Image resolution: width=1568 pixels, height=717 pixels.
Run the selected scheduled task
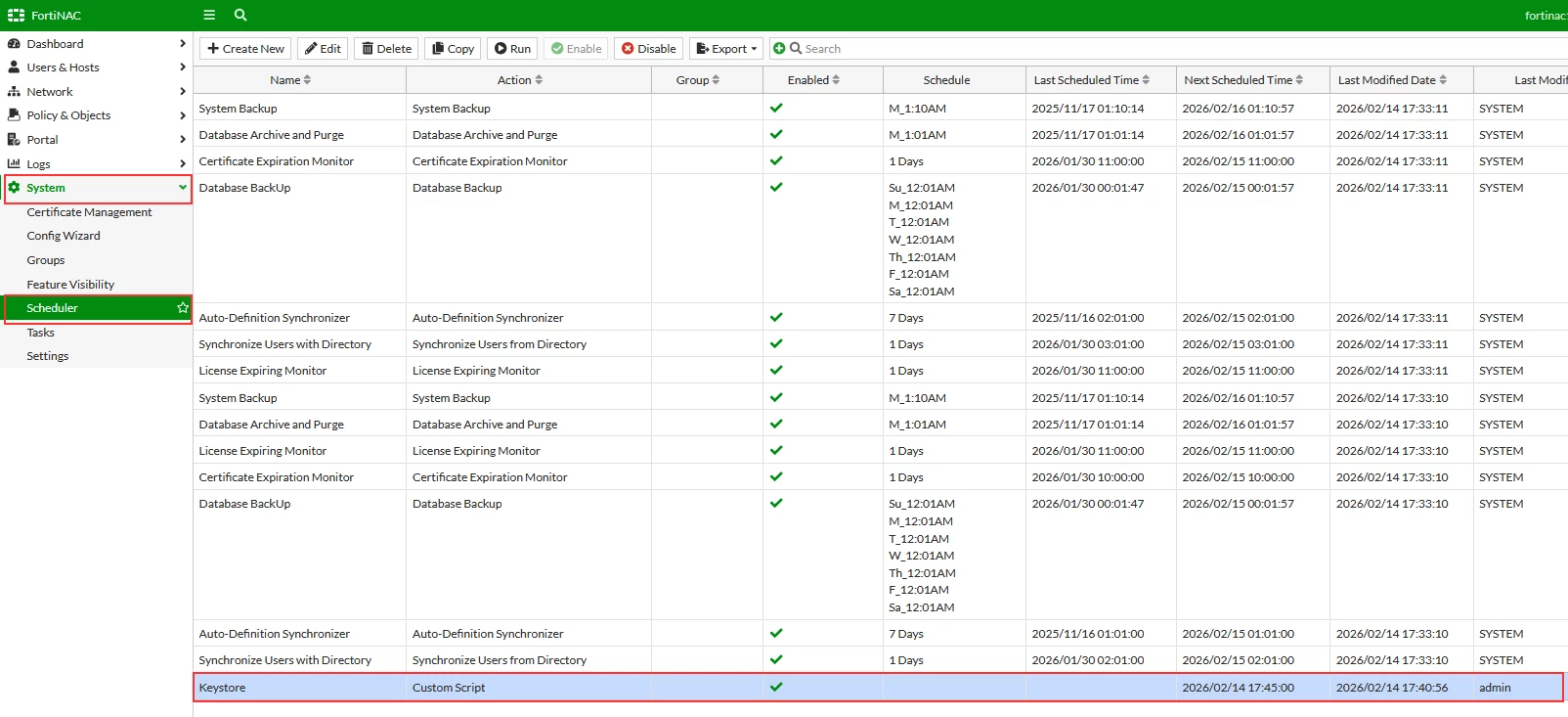coord(512,48)
